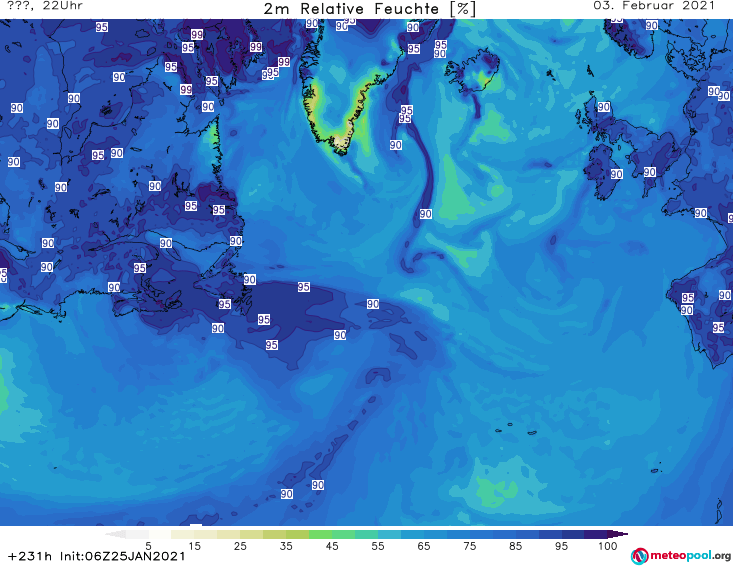Click the date '03. Februar 2021'
733x566 pixels.
tap(654, 6)
